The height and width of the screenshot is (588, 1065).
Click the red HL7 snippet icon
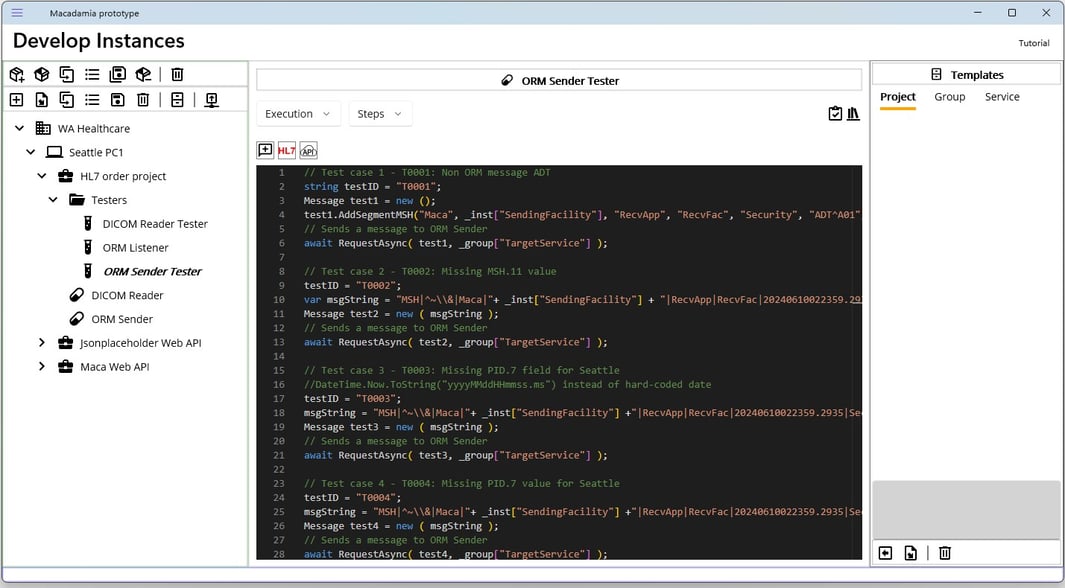[x=287, y=150]
